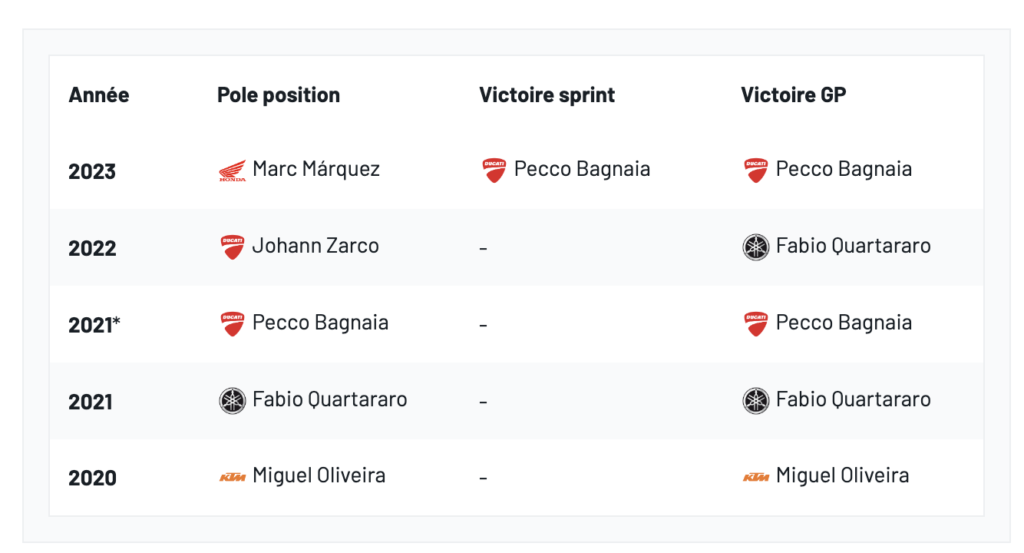Click the Yamaha logo in 2021 pole position

[232, 401]
